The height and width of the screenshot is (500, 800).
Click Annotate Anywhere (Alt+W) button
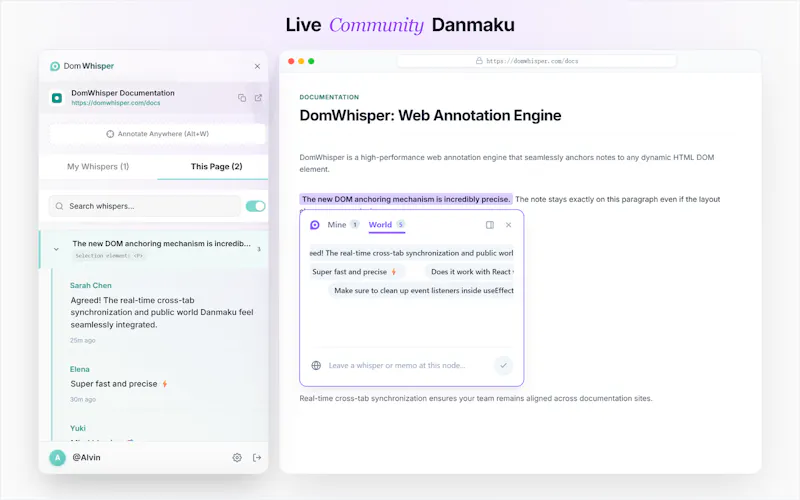(158, 134)
